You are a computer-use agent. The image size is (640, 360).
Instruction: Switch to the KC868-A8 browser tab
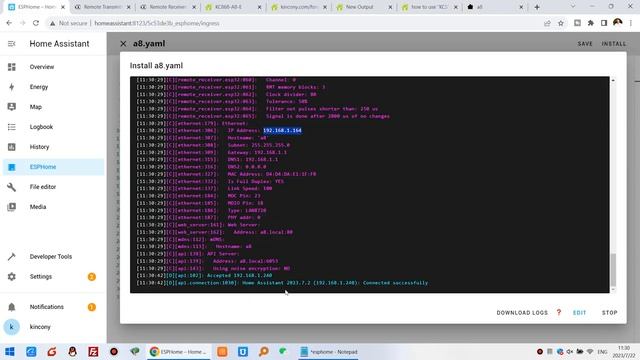233,7
